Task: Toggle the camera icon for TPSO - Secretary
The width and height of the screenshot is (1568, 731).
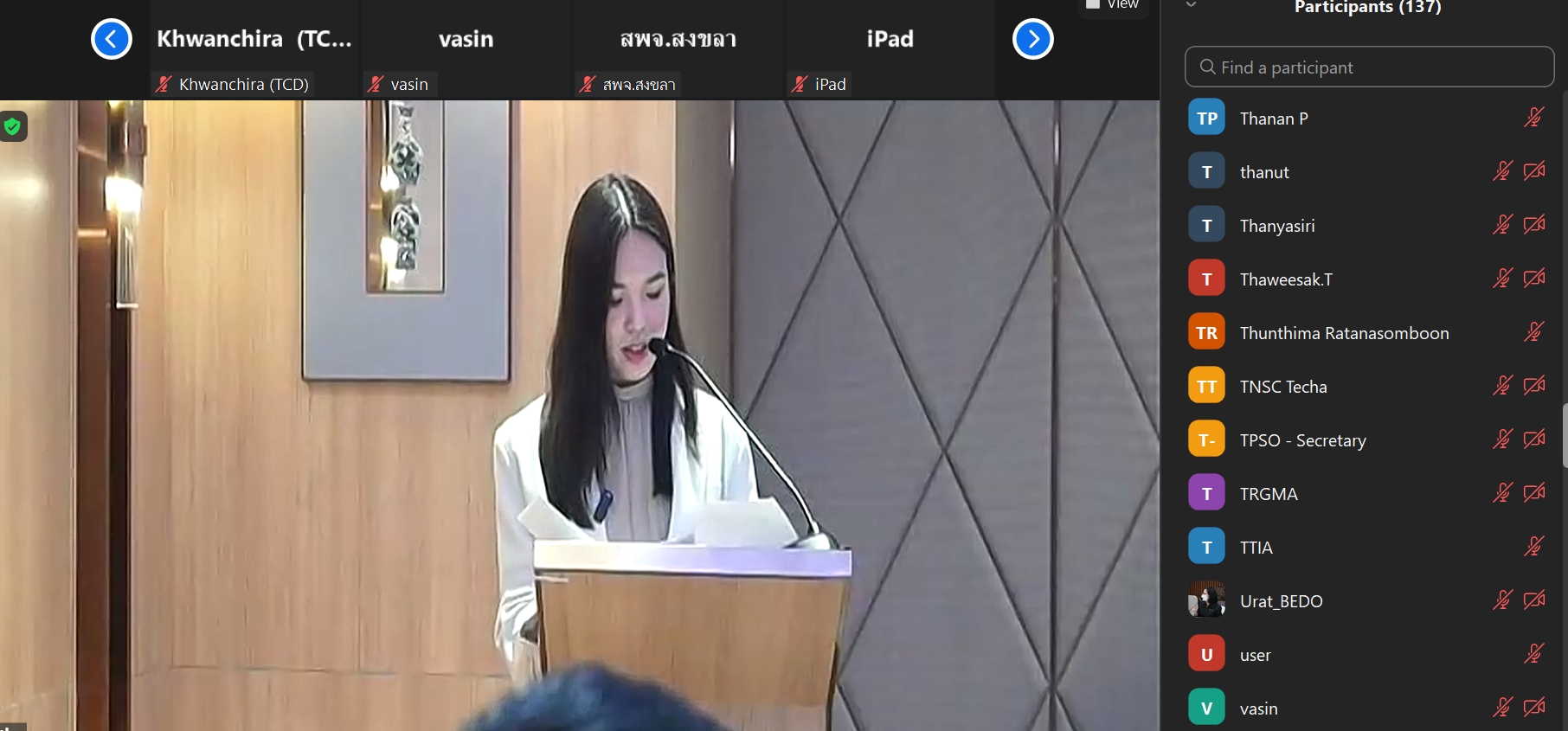Action: (x=1533, y=439)
